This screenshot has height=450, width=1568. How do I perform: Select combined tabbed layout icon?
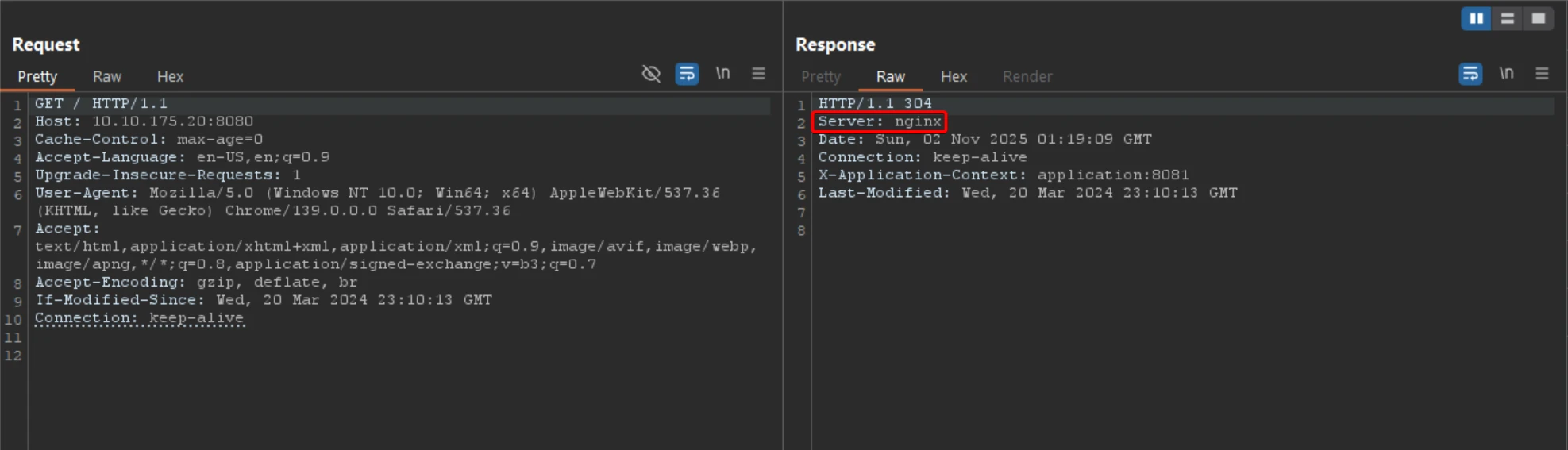tap(1538, 18)
